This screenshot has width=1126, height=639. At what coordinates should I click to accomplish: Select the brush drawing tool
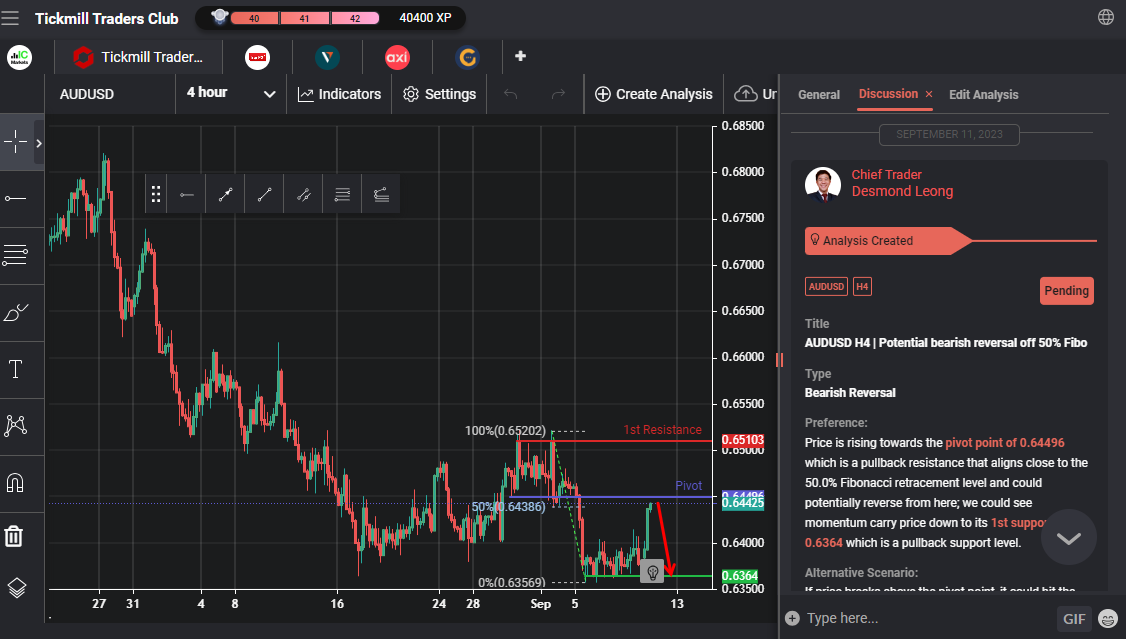click(16, 312)
